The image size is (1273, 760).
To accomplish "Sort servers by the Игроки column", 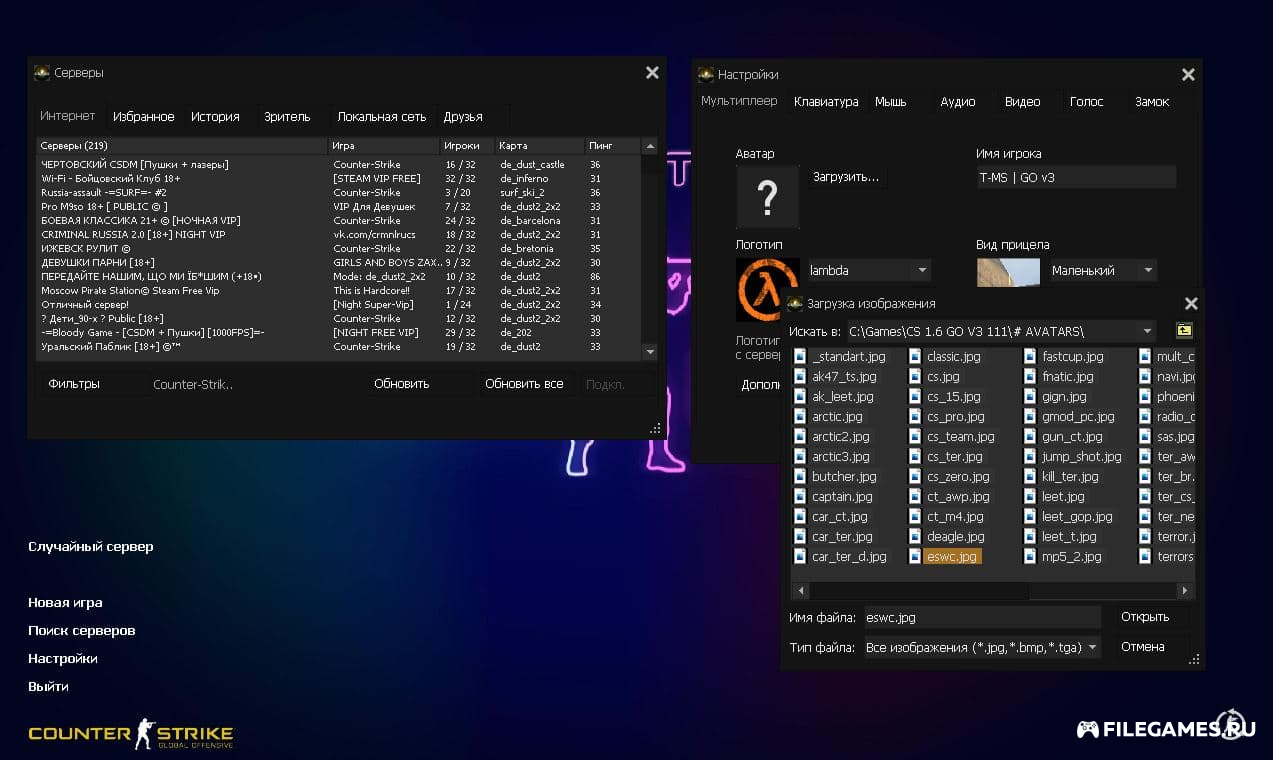I will pos(467,146).
